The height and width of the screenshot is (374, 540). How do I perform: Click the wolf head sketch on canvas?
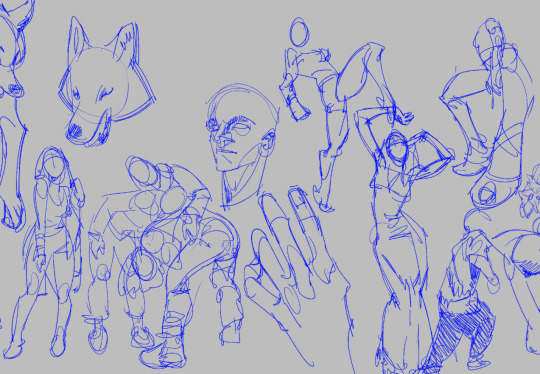pyautogui.click(x=107, y=82)
